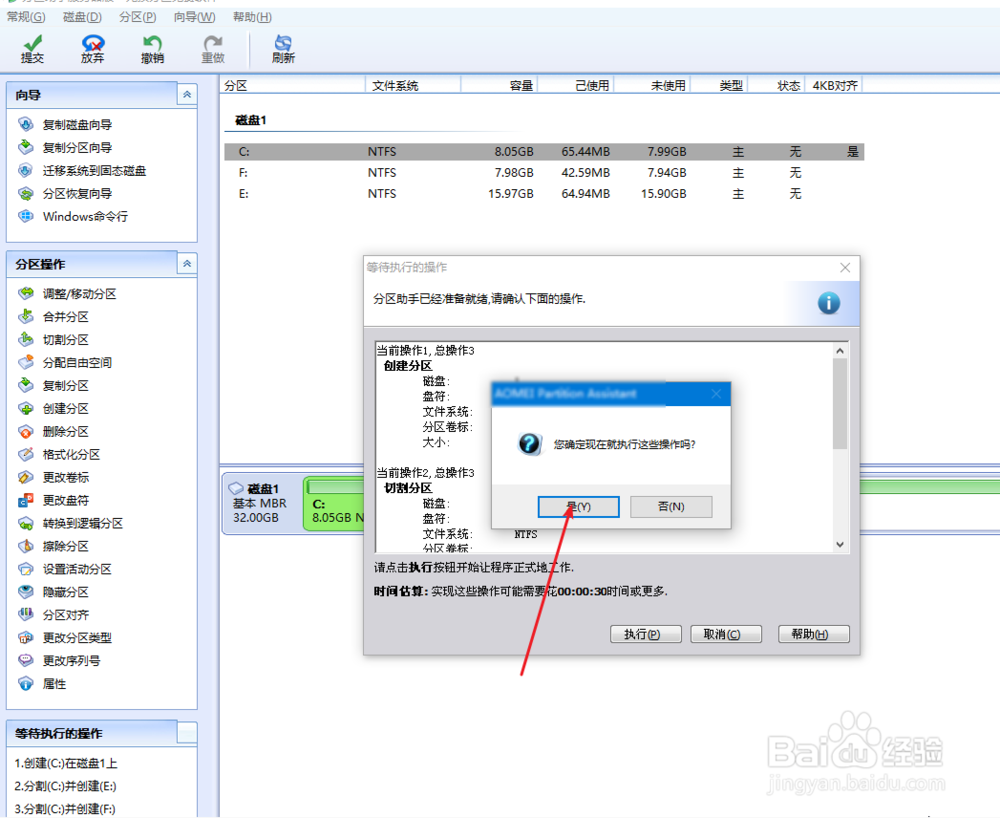Select the 转换到逻辑分区 icon
1000x818 pixels.
[x=26, y=523]
